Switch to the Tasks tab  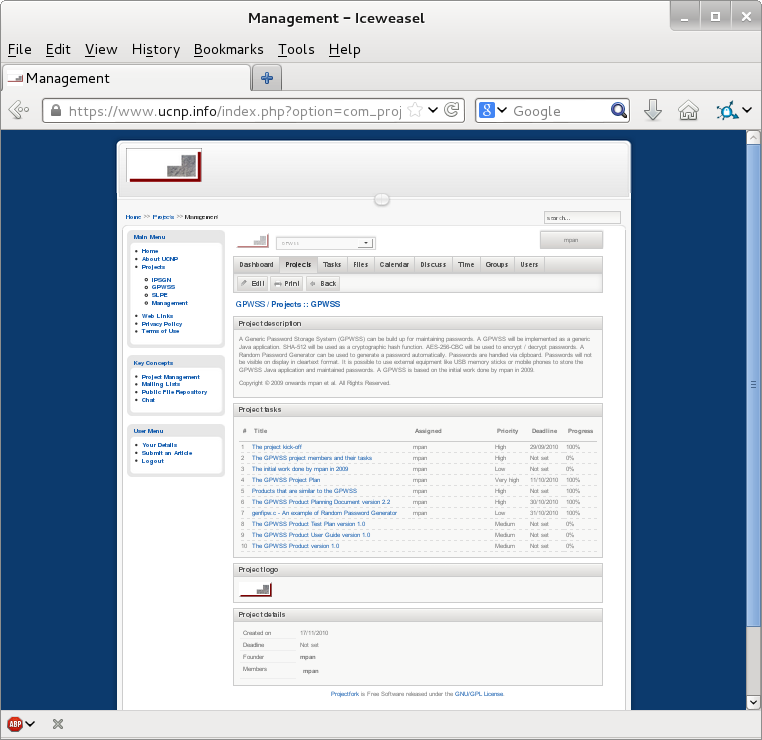pos(332,264)
